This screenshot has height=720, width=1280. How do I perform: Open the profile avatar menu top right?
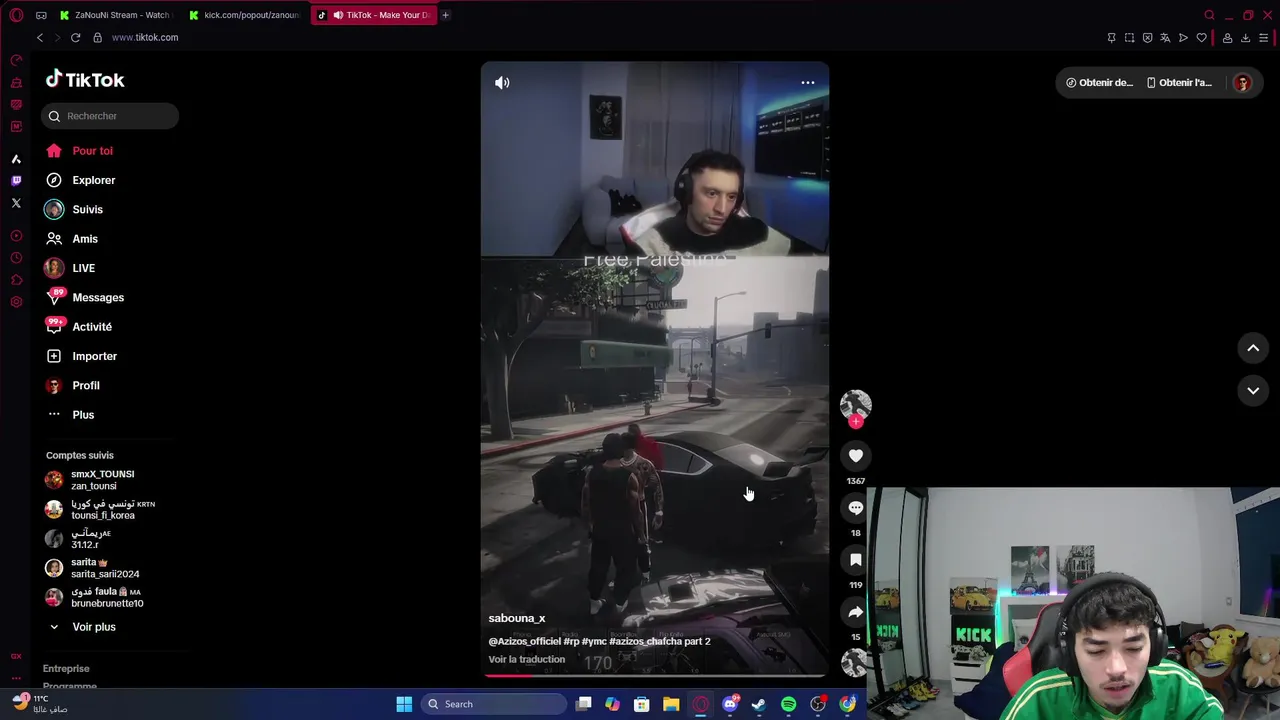[1242, 83]
